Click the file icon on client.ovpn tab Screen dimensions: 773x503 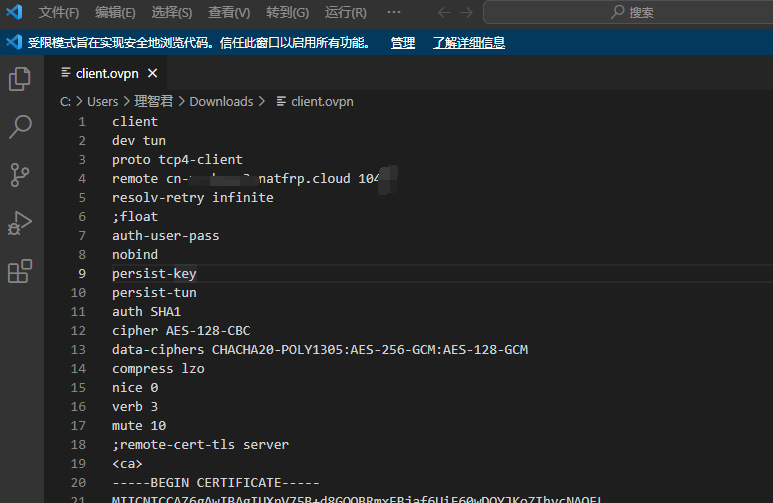tap(66, 73)
